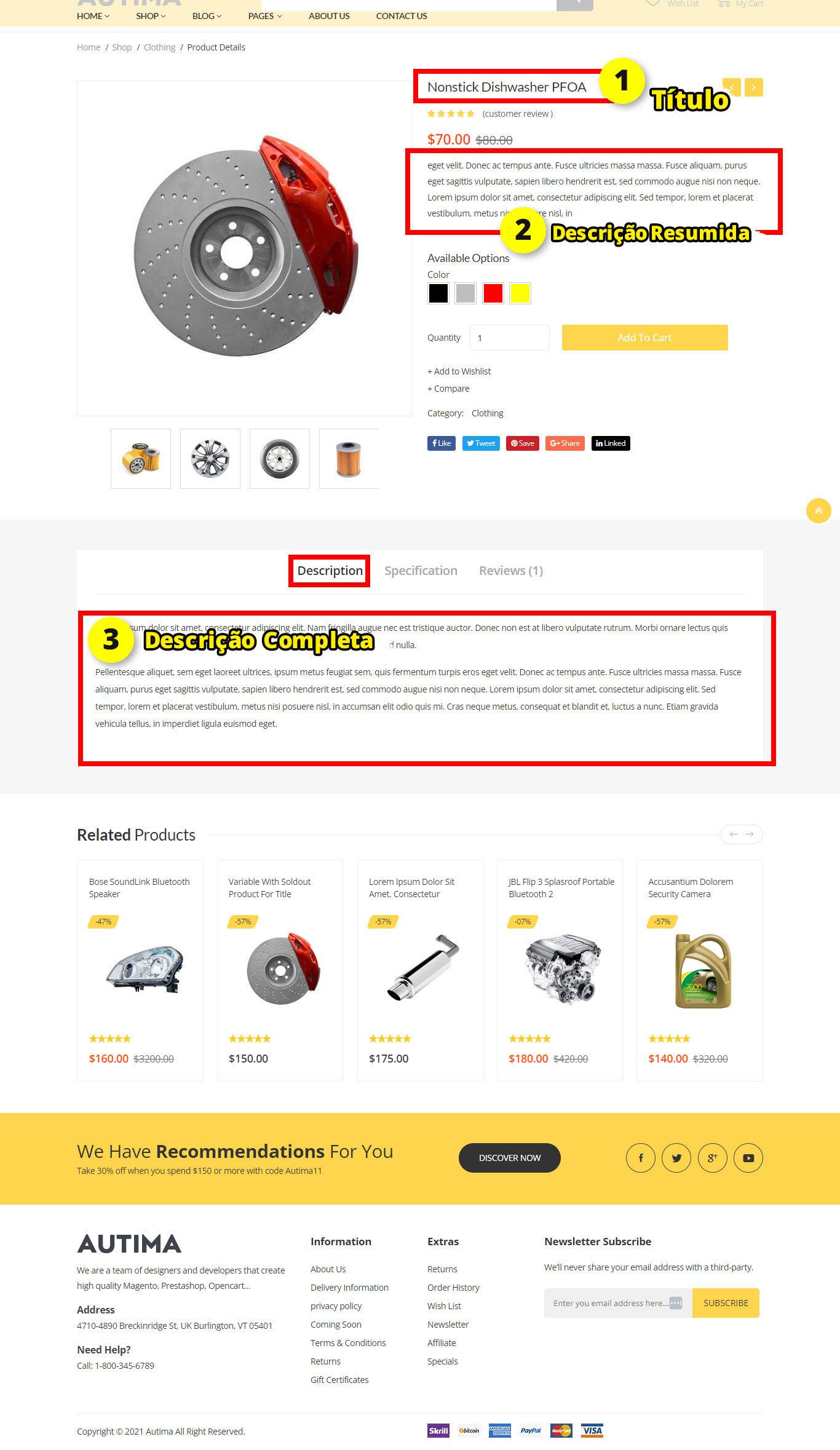Open the Twitter circle icon in banner
This screenshot has width=840, height=1450.
tap(676, 1158)
